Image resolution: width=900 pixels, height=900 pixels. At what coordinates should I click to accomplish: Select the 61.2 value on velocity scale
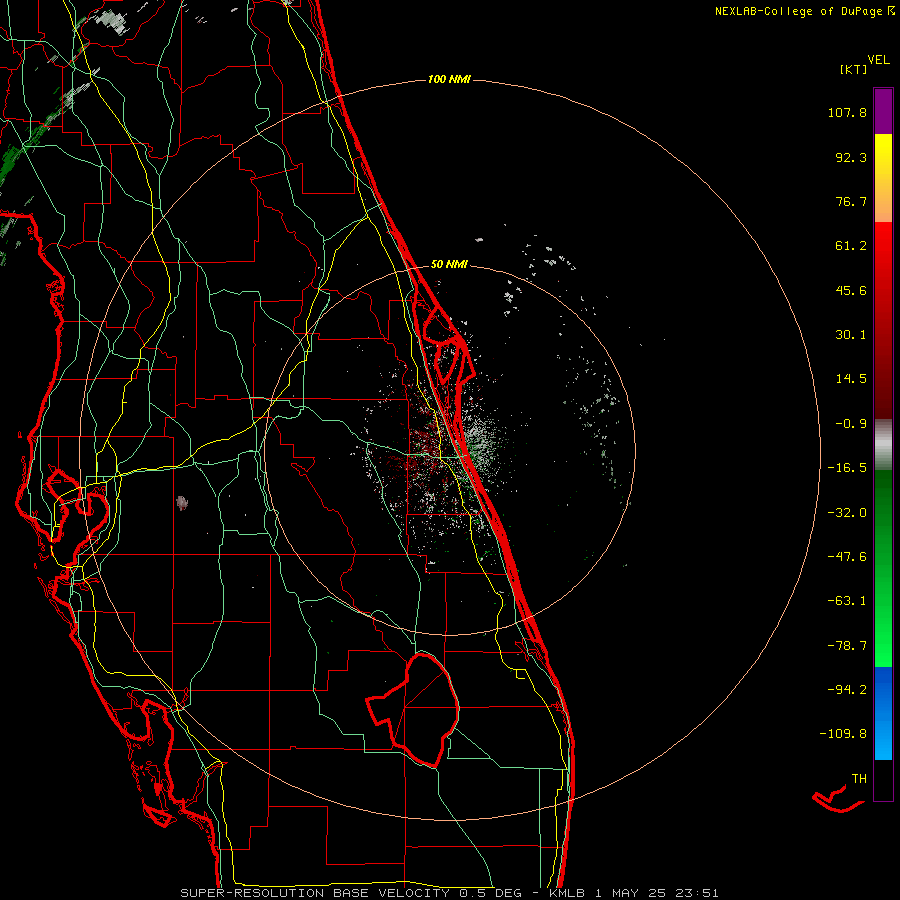851,246
